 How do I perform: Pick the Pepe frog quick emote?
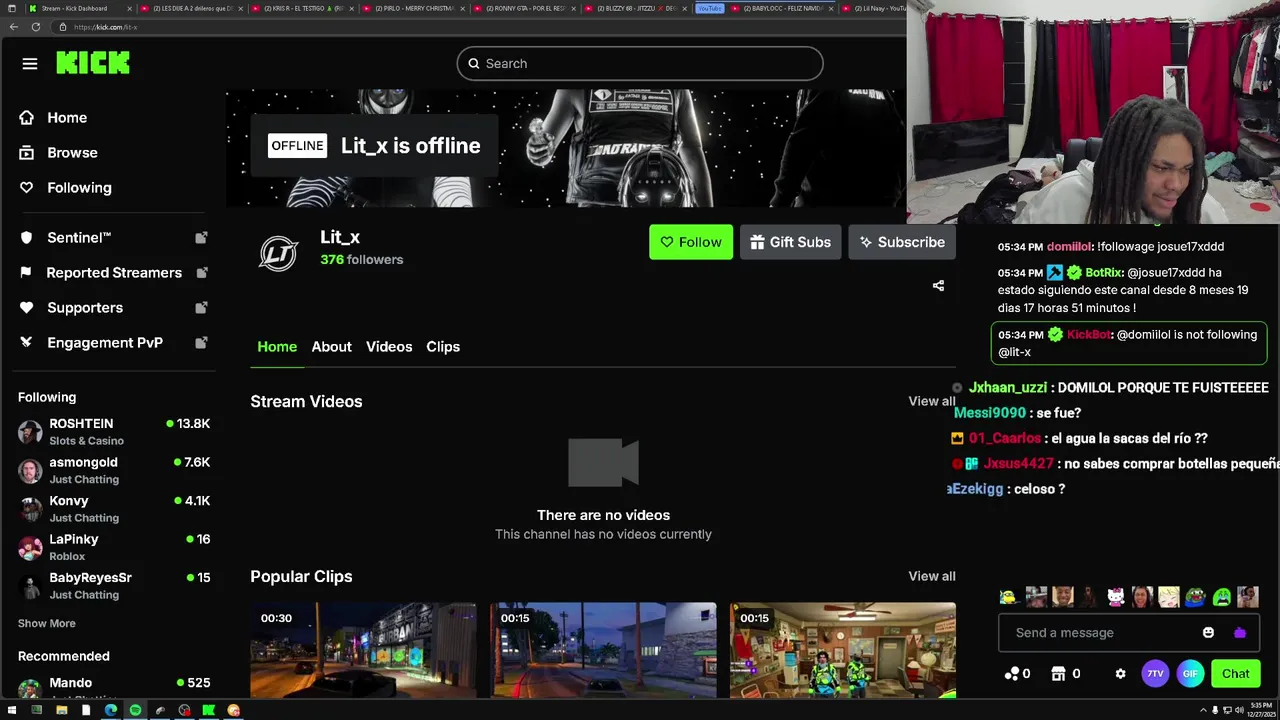pyautogui.click(x=1195, y=598)
